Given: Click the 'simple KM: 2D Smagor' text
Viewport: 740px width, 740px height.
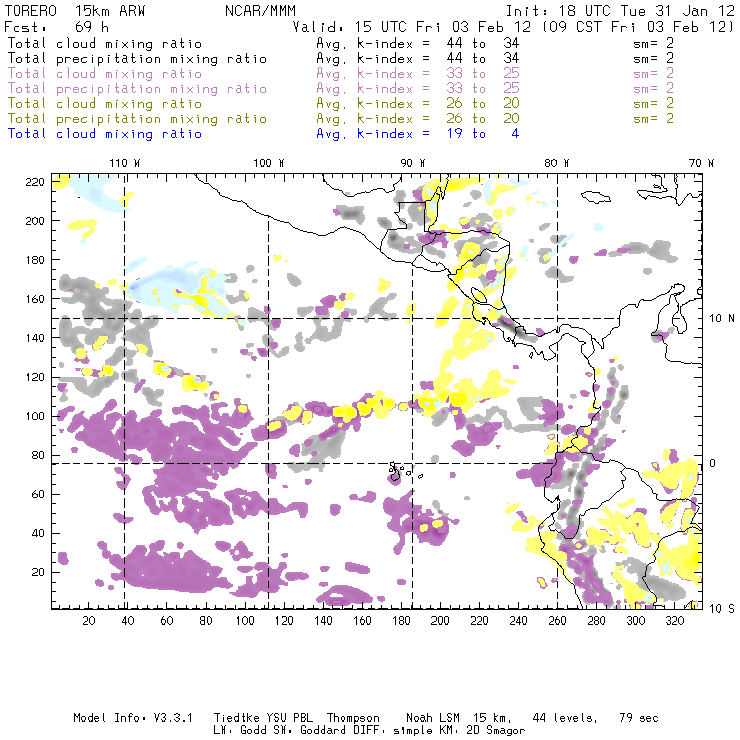Looking at the screenshot, I should point(459,730).
